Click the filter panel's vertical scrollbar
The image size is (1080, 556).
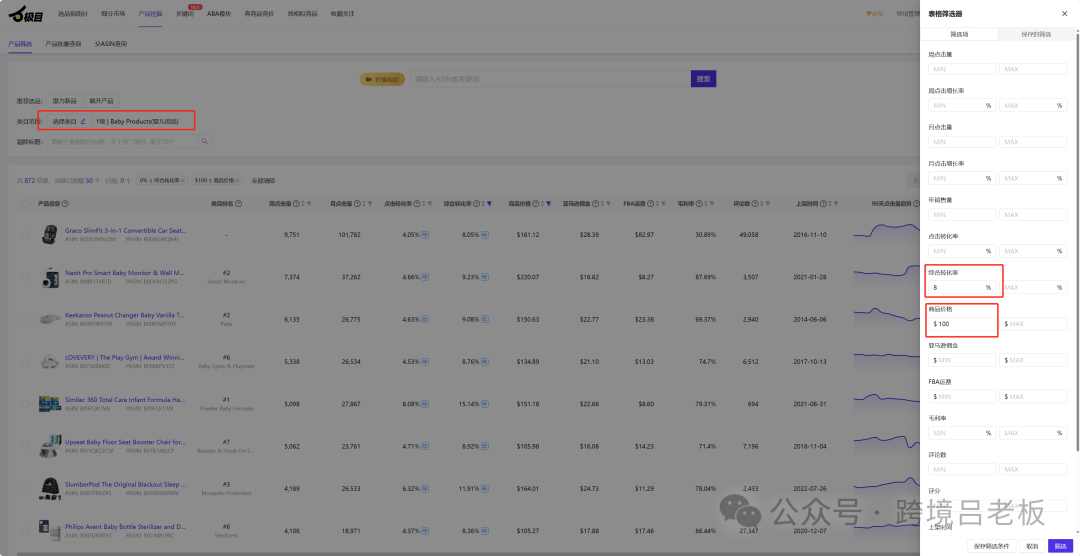1077,241
